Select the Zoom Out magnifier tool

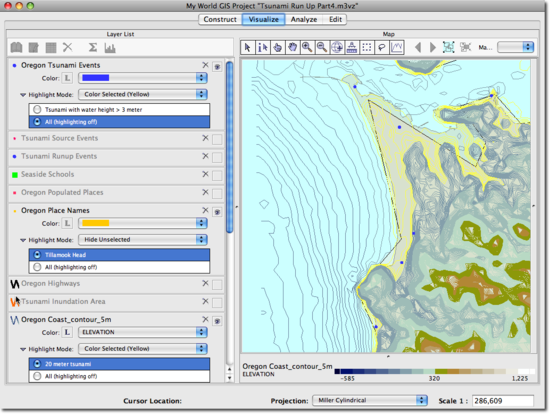[322, 47]
